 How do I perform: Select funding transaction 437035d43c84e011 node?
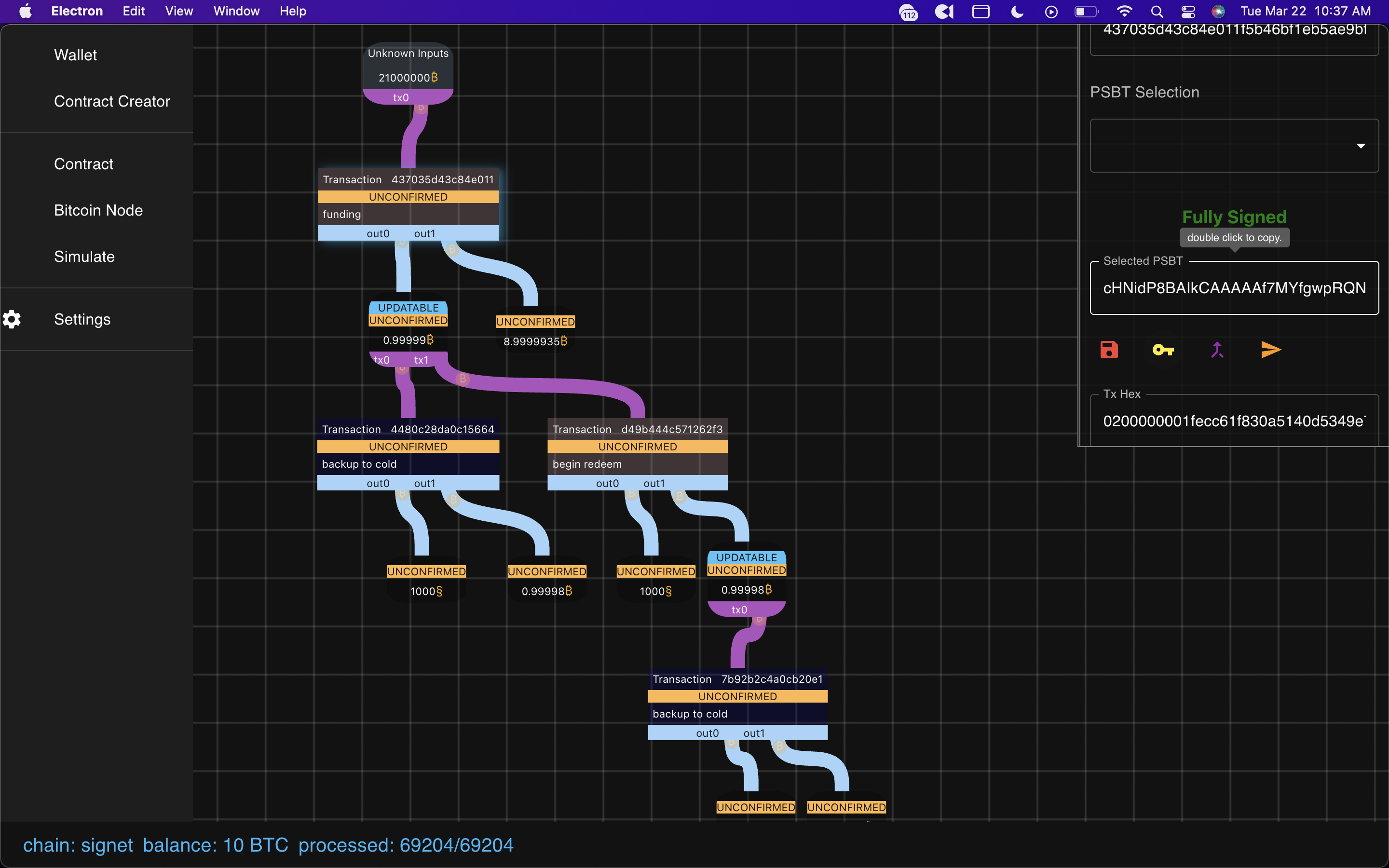[408, 205]
